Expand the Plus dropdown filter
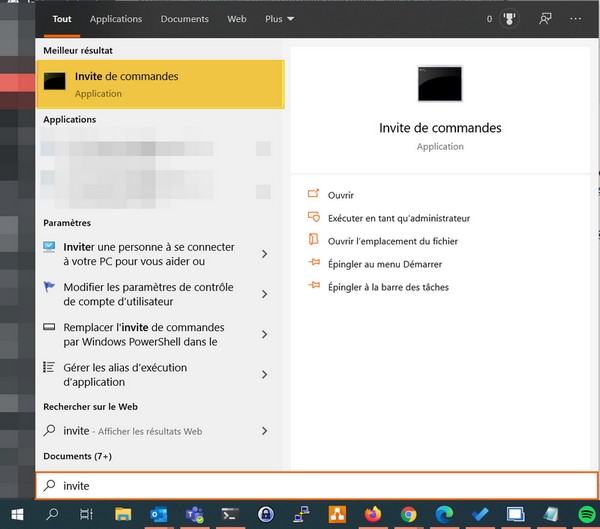 [279, 19]
